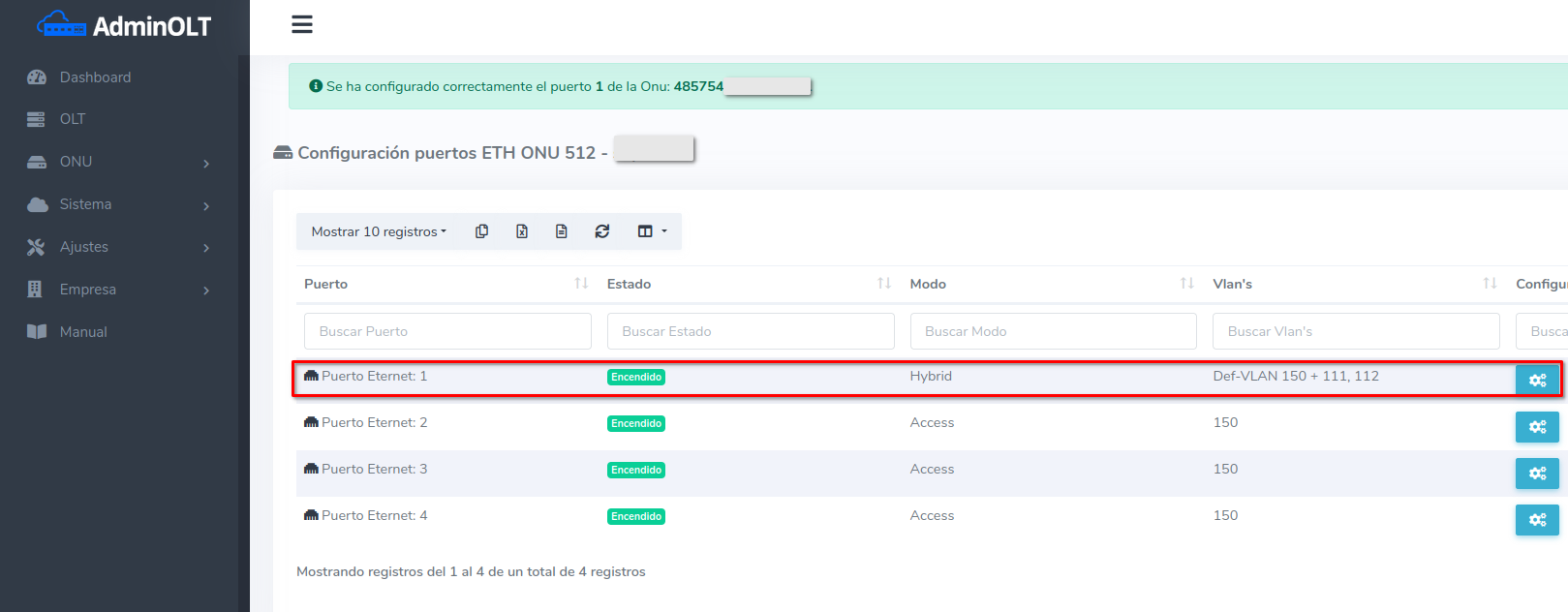Click gear button on Puerto Eternet 3 row
Image resolution: width=1568 pixels, height=612 pixels.
(1537, 474)
